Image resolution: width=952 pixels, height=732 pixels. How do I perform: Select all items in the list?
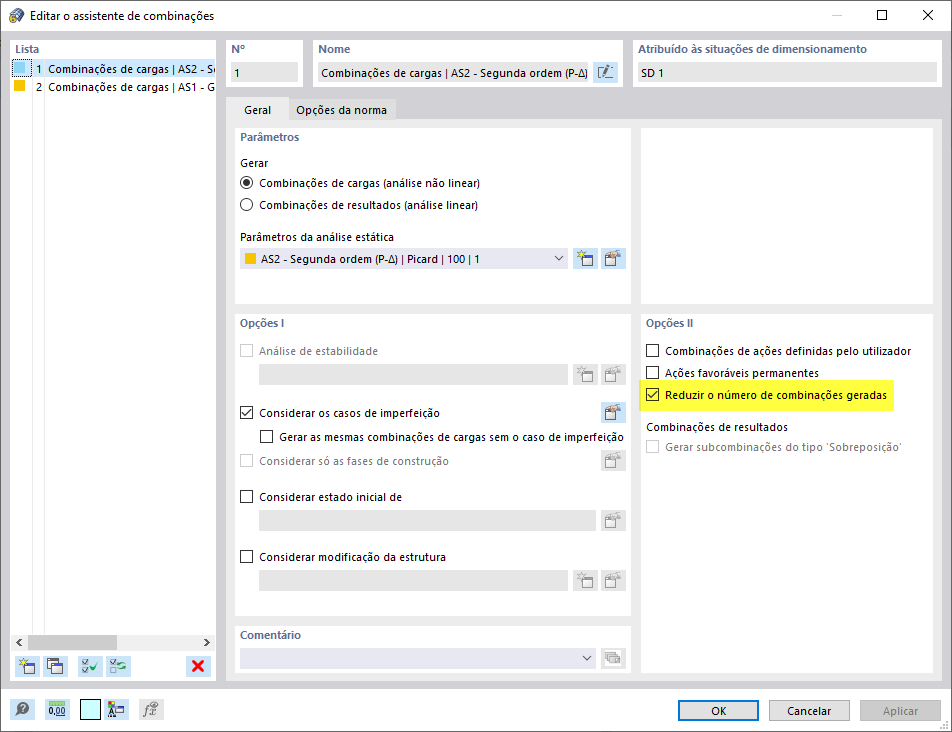[89, 666]
